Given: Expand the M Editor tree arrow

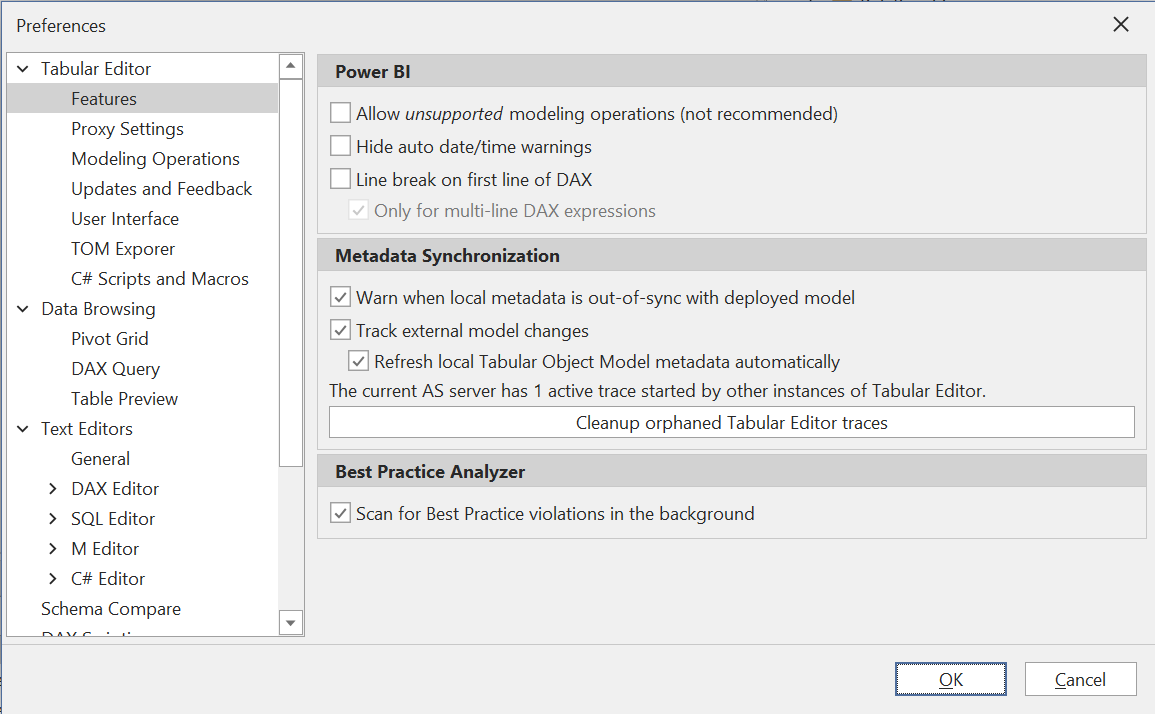Looking at the screenshot, I should click(53, 549).
